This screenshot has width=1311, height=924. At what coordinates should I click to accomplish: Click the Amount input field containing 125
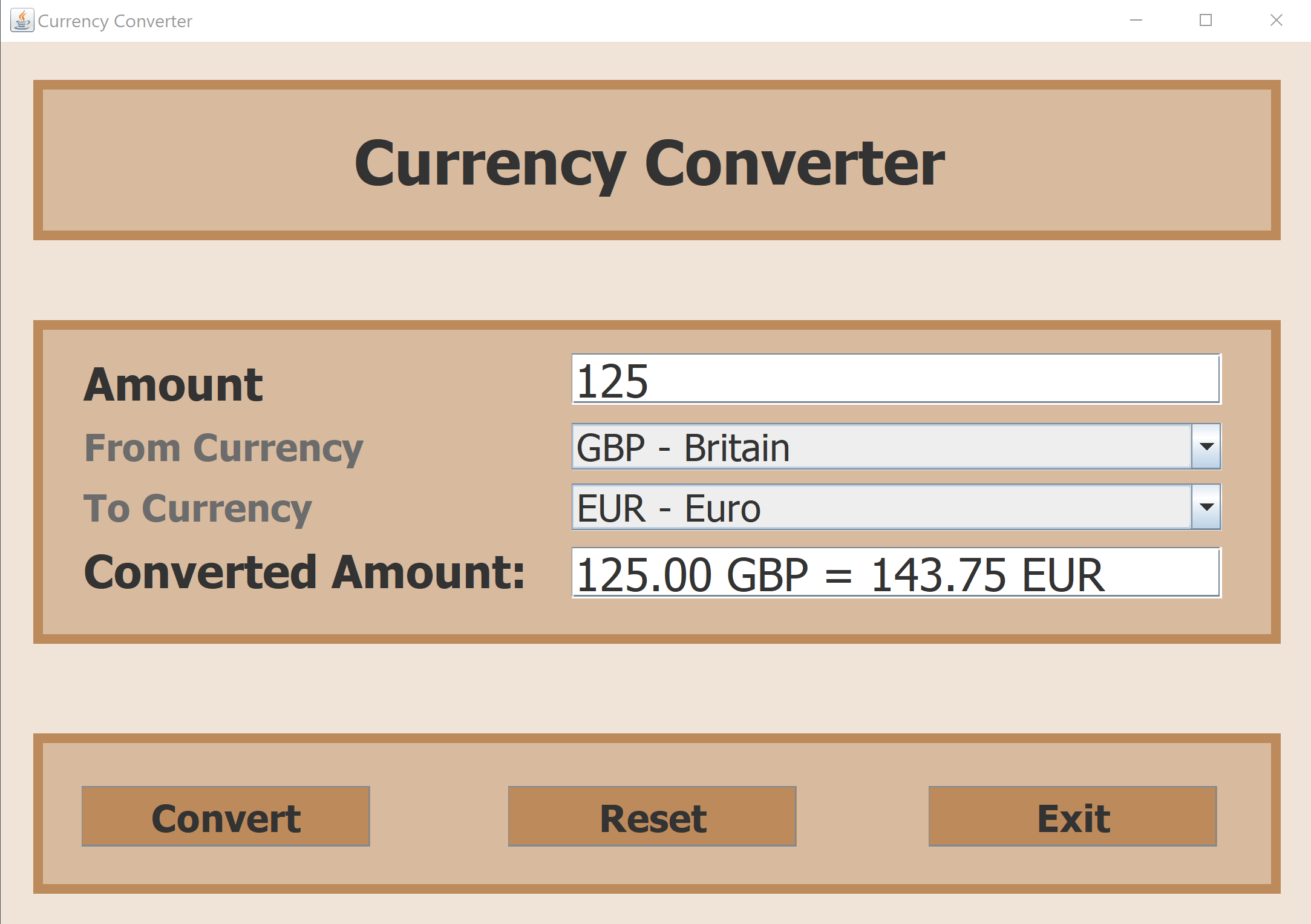895,379
